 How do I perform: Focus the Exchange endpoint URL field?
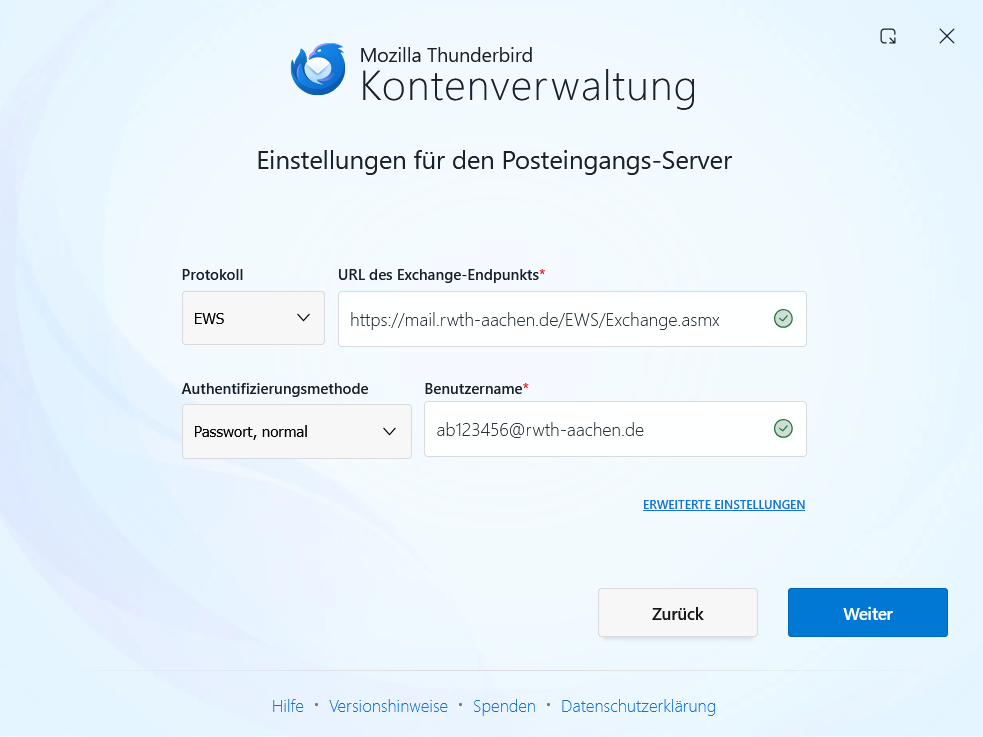point(572,319)
